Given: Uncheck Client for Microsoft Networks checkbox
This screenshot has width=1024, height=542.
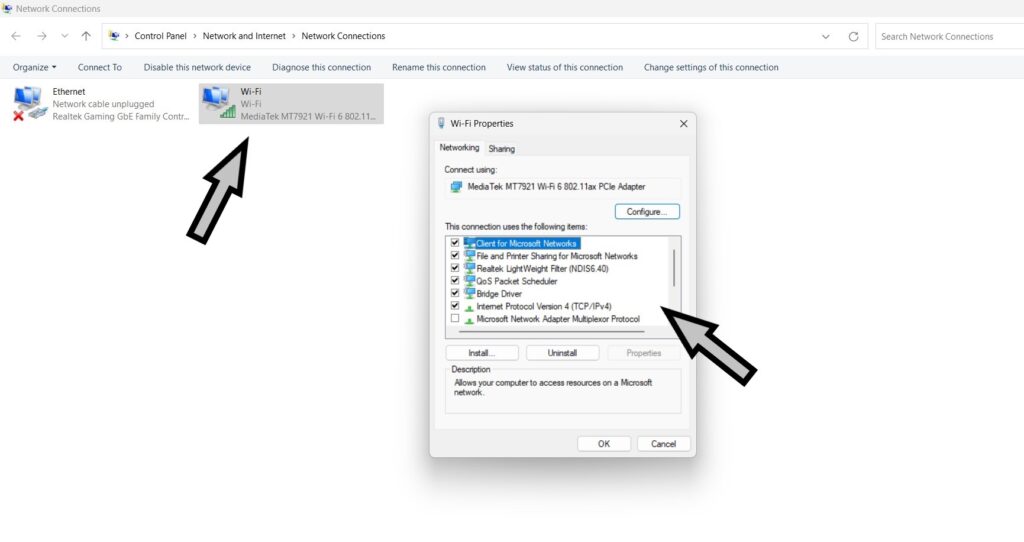Looking at the screenshot, I should pos(455,243).
